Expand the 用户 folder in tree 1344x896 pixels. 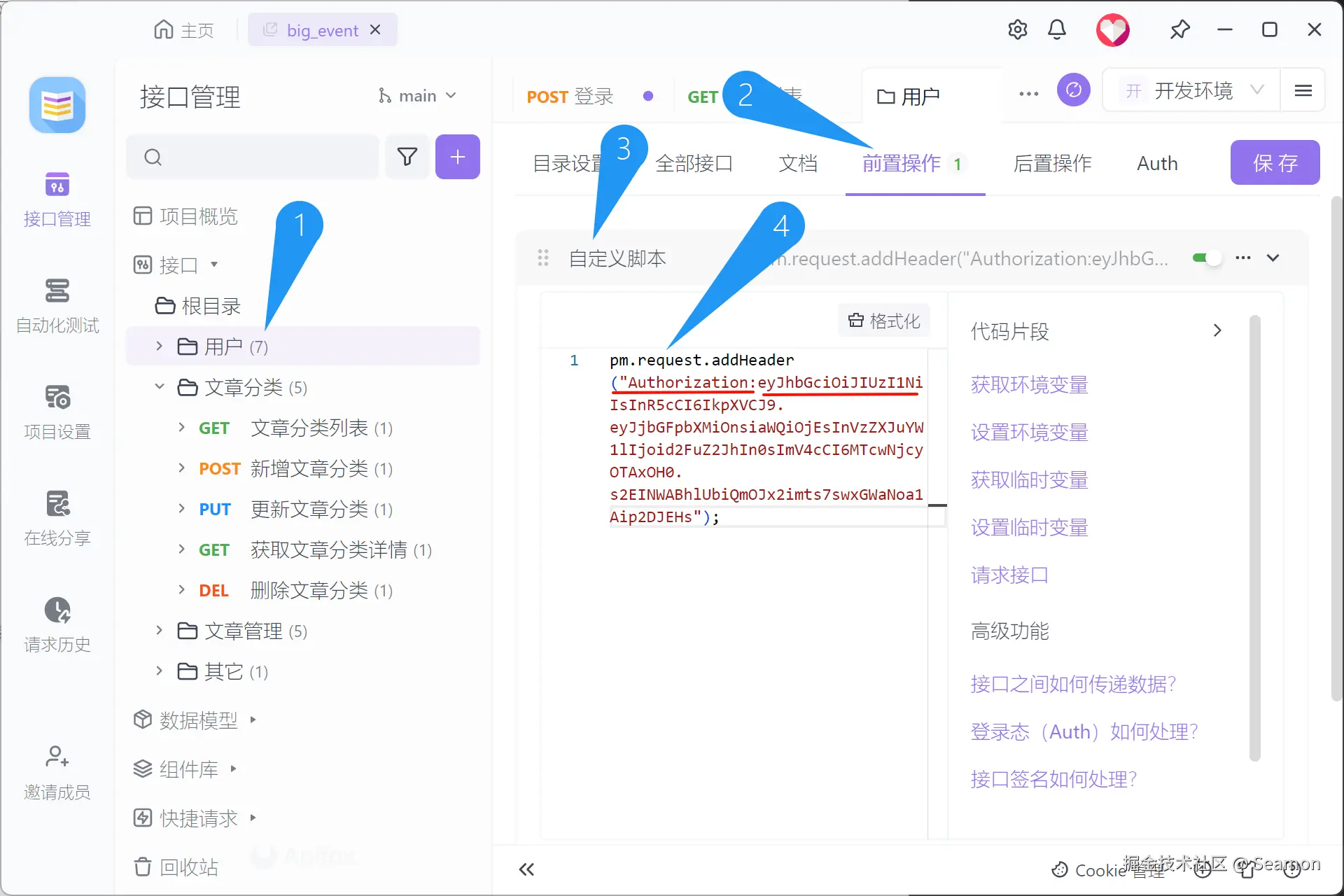[160, 346]
